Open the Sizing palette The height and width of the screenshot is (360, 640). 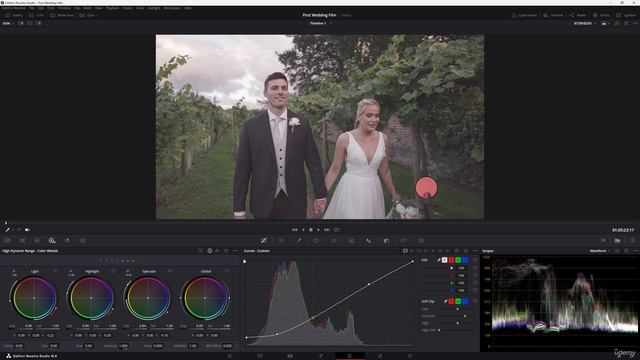[x=404, y=240]
